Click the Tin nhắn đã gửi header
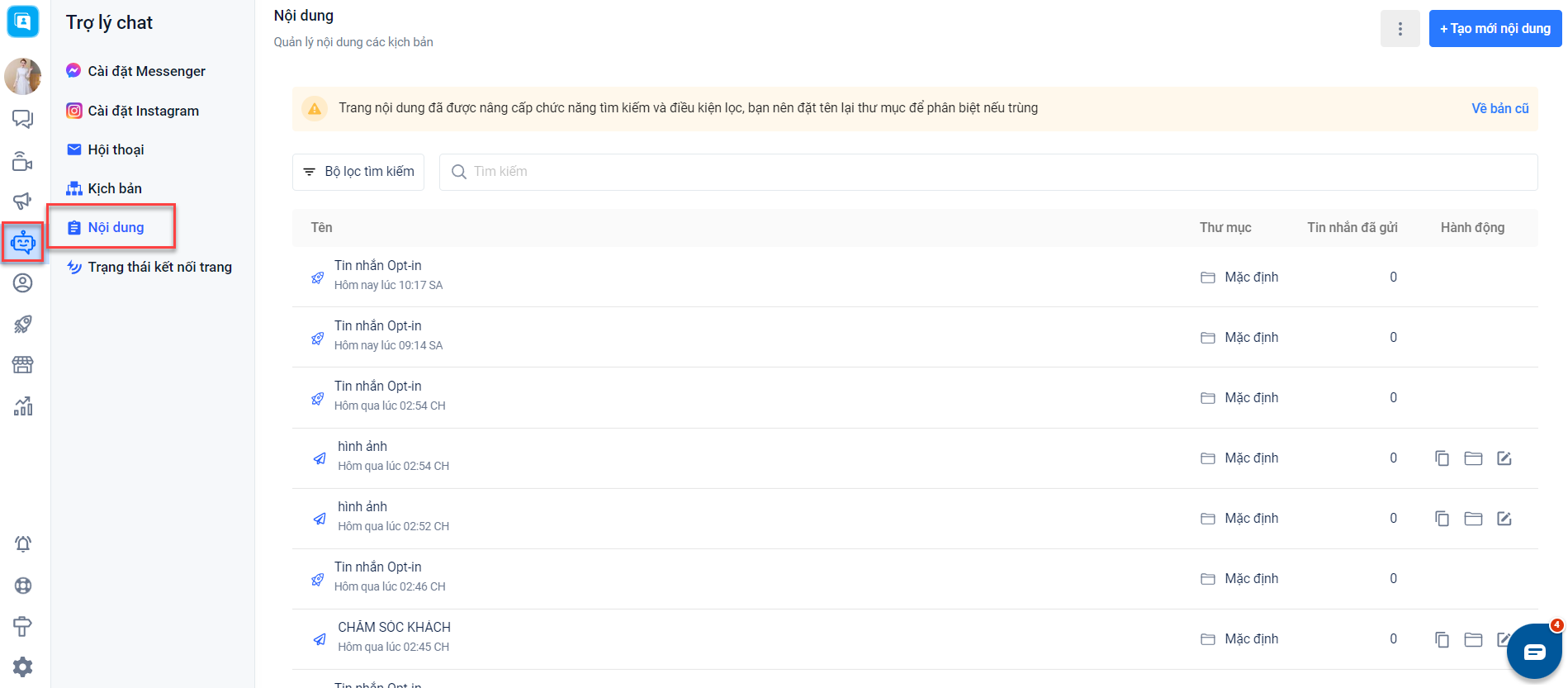The height and width of the screenshot is (688, 1568). click(1352, 228)
